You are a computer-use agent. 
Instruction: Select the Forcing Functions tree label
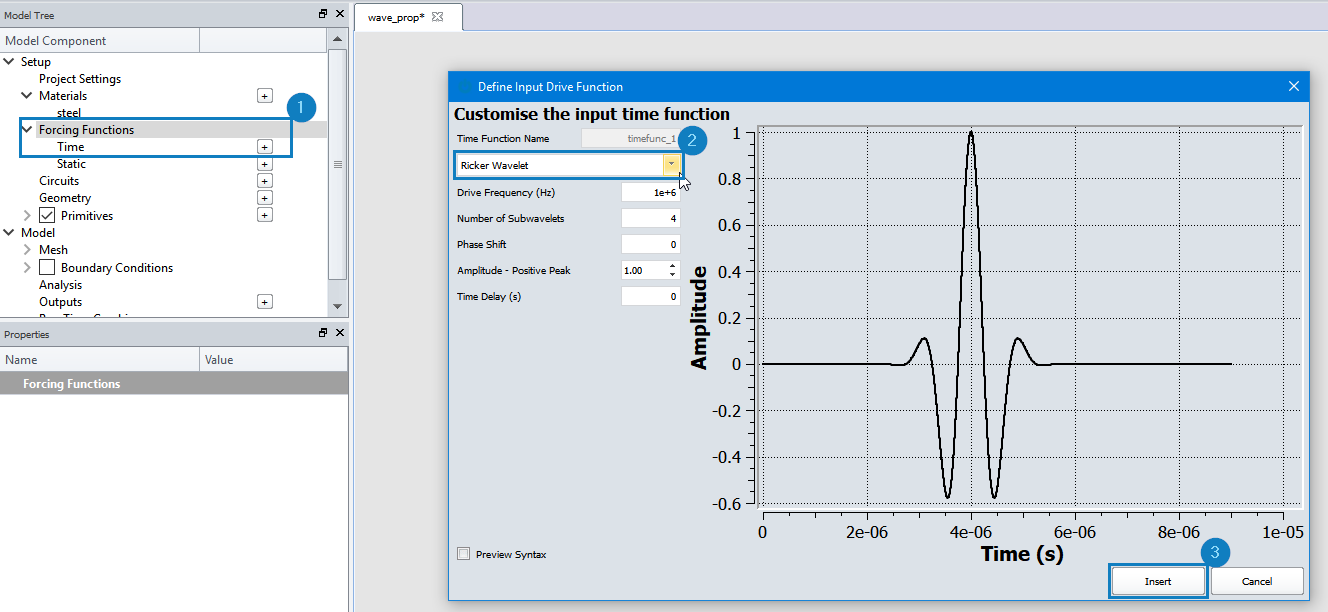(86, 130)
